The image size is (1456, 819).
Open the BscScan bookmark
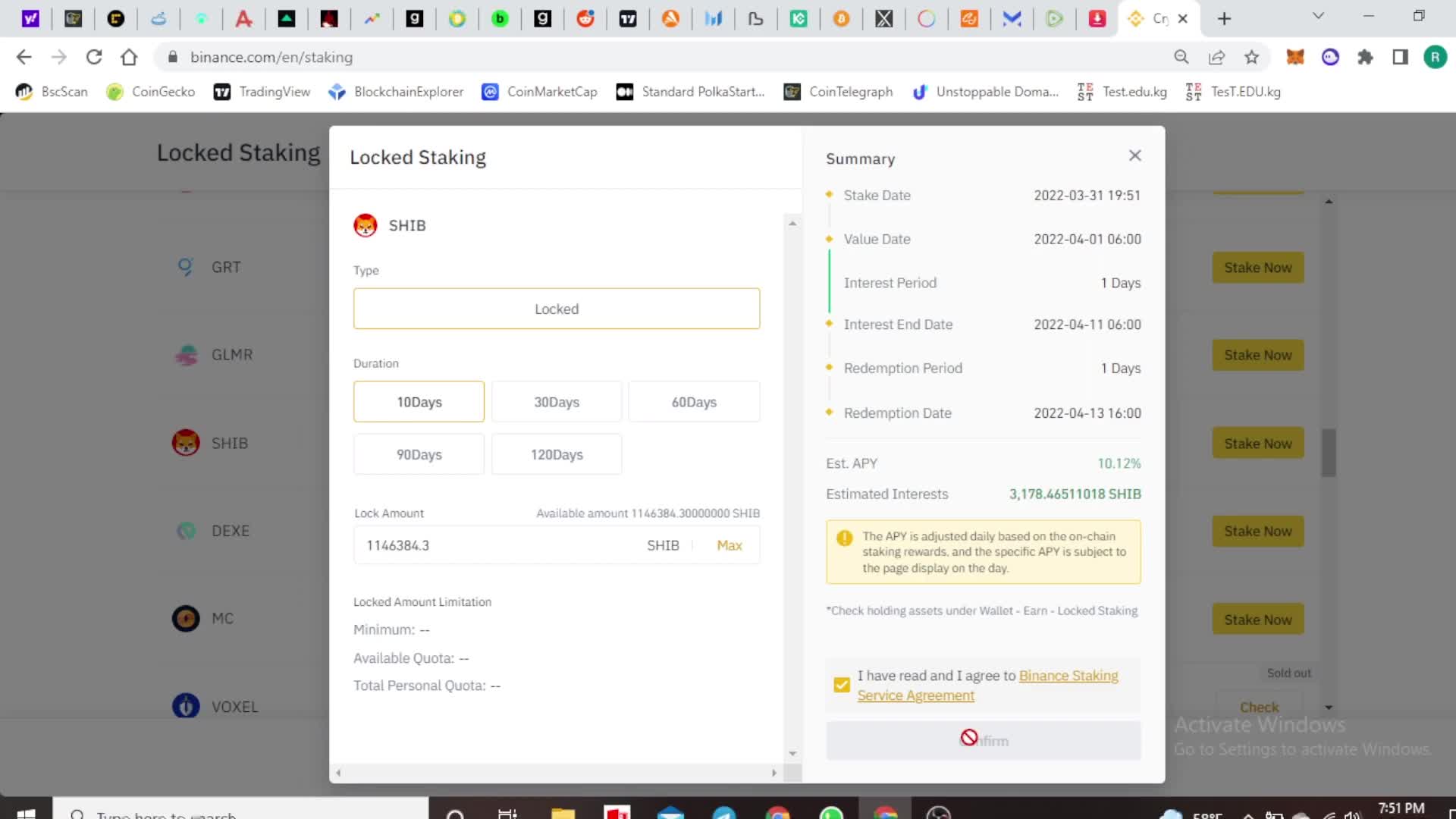pos(52,92)
